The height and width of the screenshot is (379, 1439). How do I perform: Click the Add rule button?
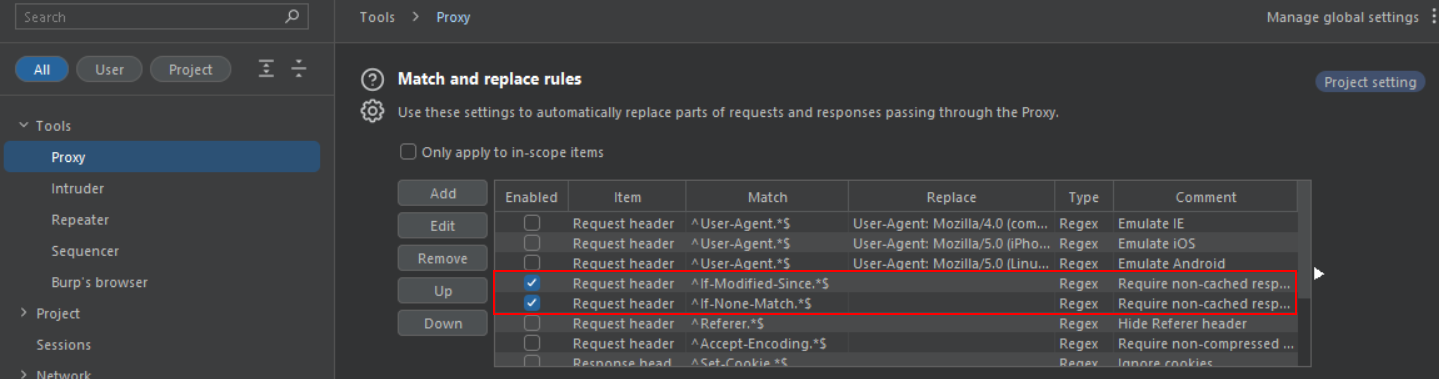click(443, 193)
